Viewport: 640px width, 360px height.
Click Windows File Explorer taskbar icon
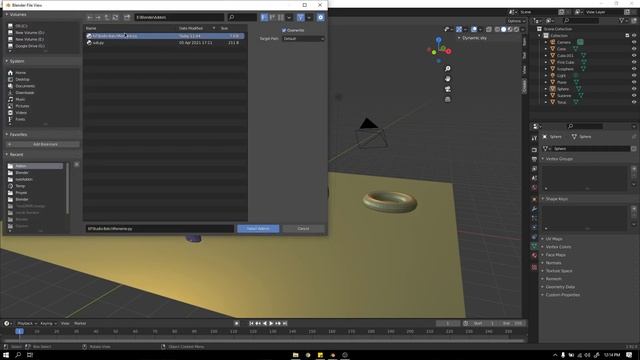[x=296, y=355]
